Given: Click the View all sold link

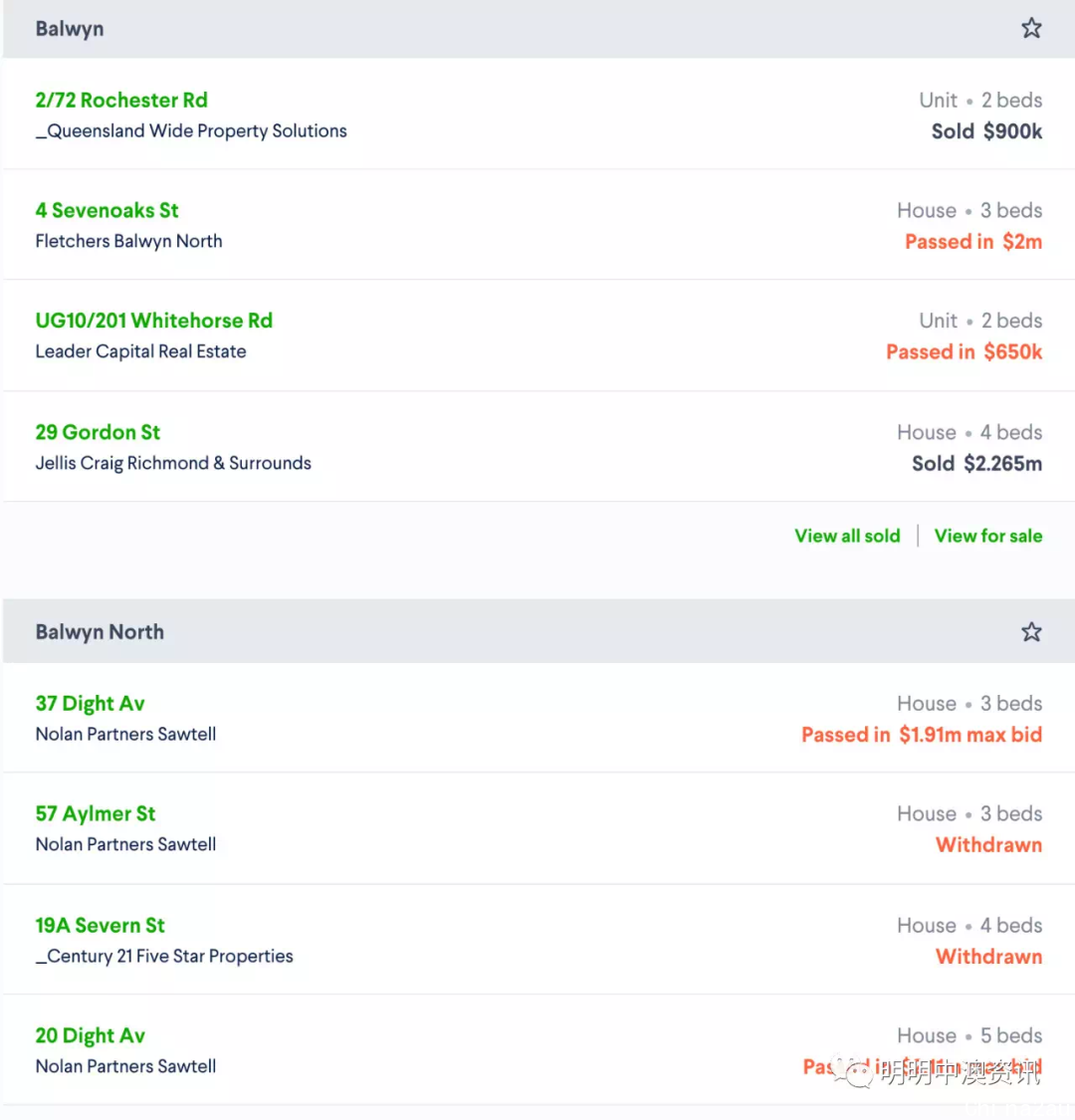Looking at the screenshot, I should [847, 536].
